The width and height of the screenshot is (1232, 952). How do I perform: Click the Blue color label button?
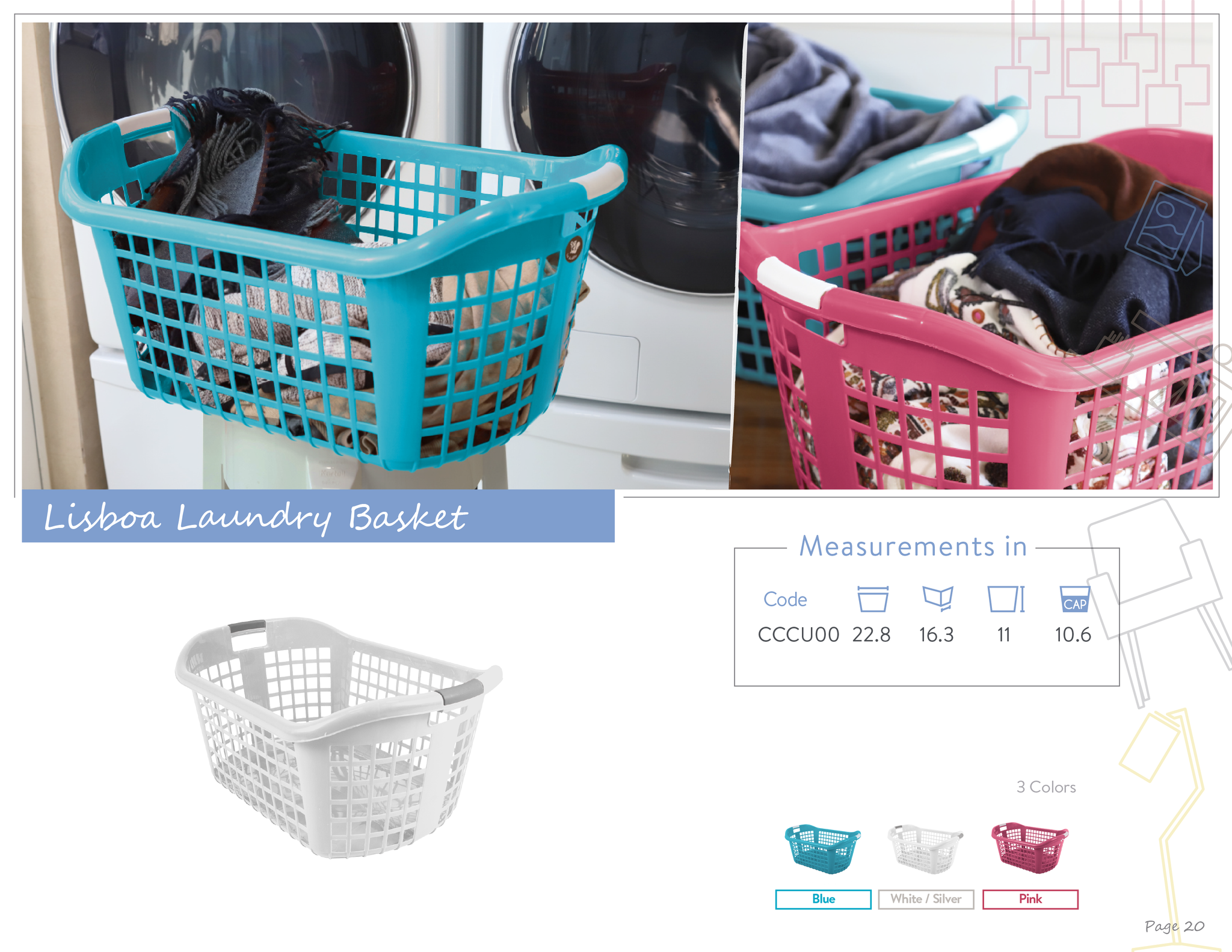pyautogui.click(x=823, y=899)
